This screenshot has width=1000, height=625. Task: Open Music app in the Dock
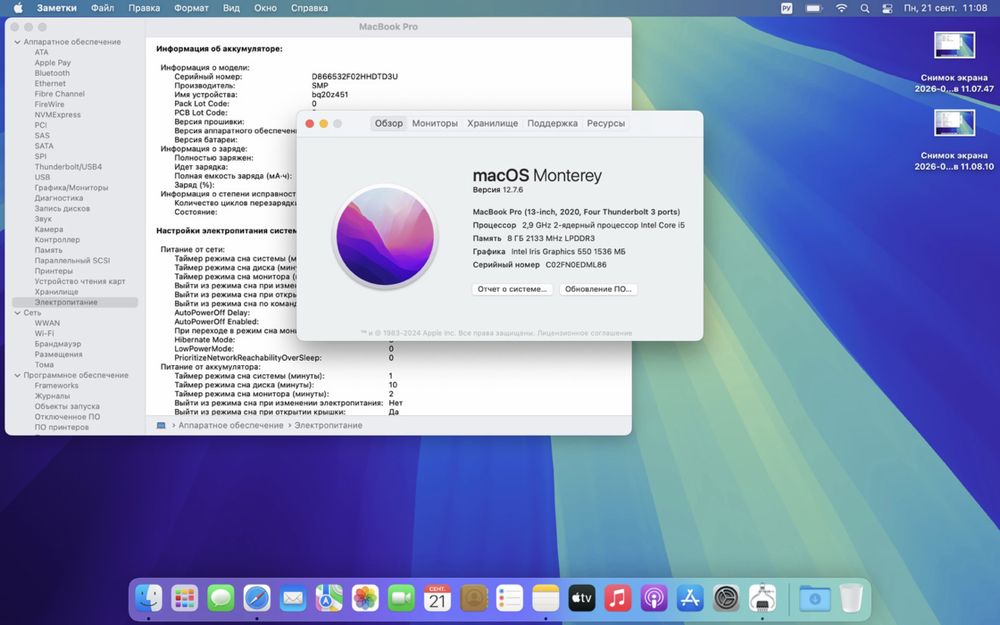pyautogui.click(x=617, y=598)
